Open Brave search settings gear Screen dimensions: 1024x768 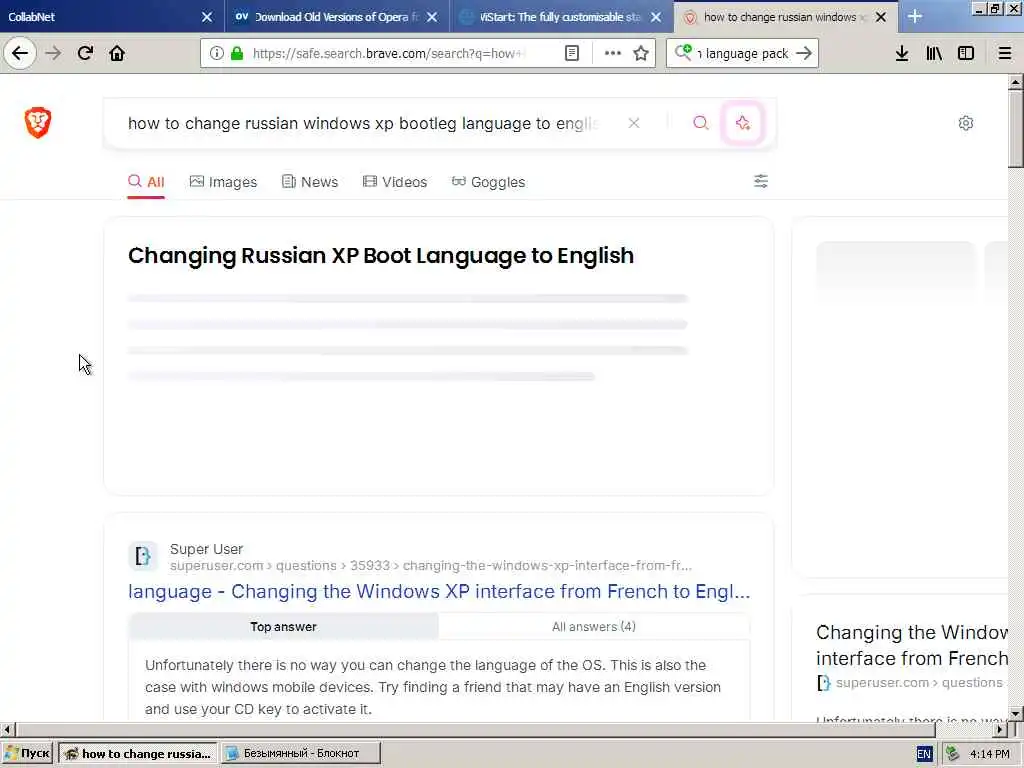click(966, 123)
